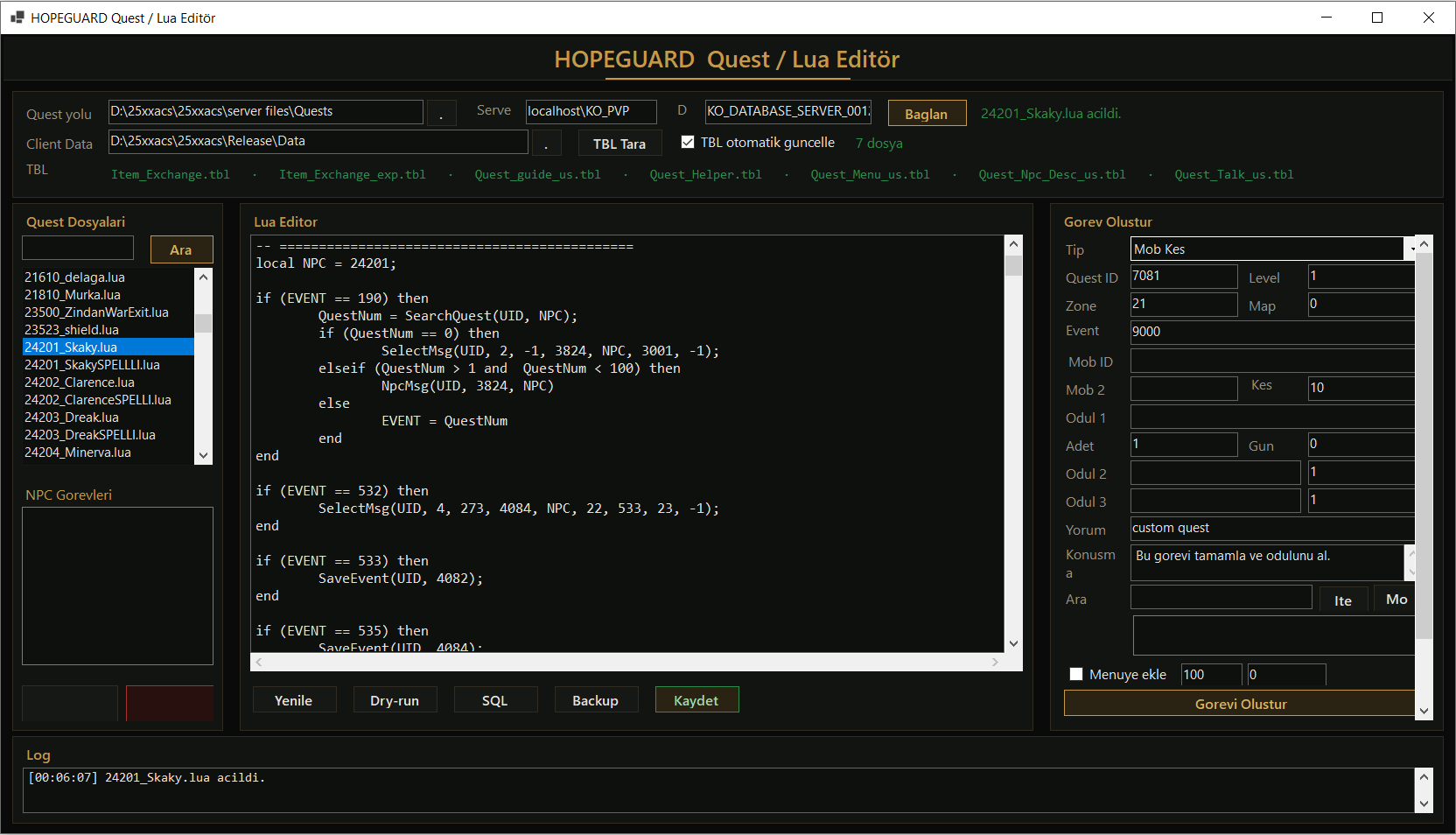Open Quest_Npc_Desc_us.tbl link

(1053, 174)
